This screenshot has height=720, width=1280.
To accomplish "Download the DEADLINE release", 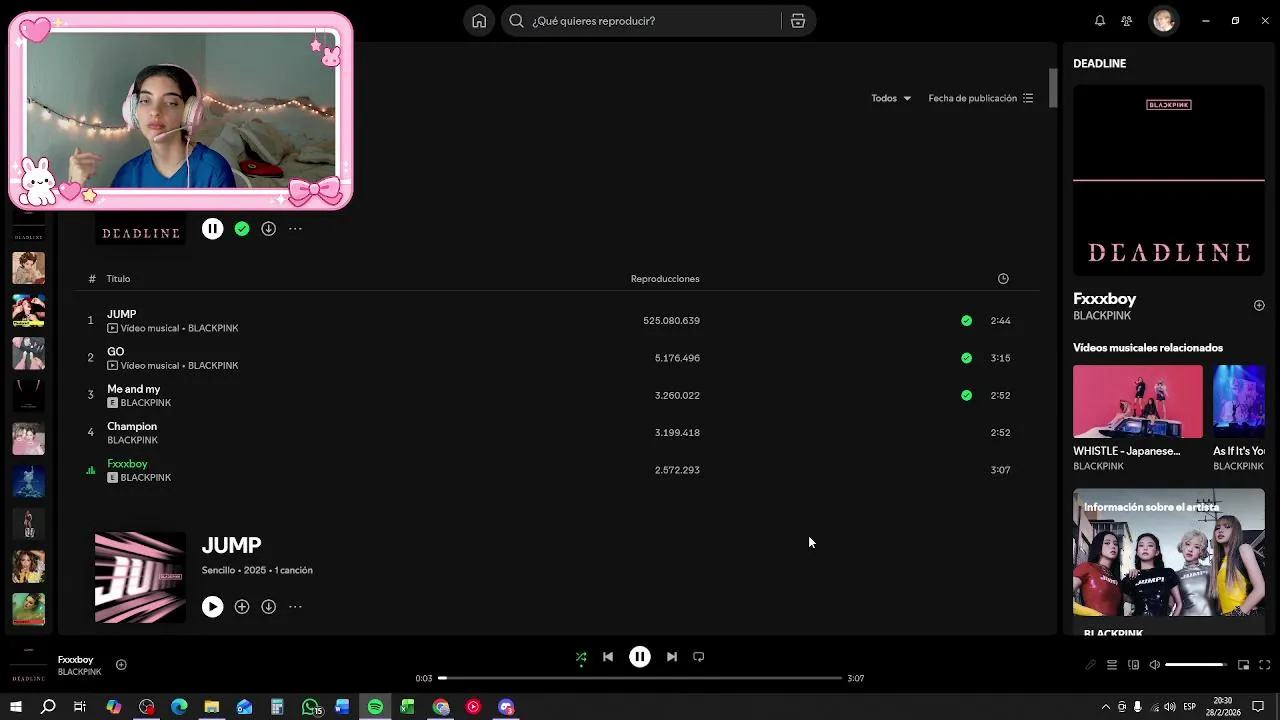I will 268,229.
